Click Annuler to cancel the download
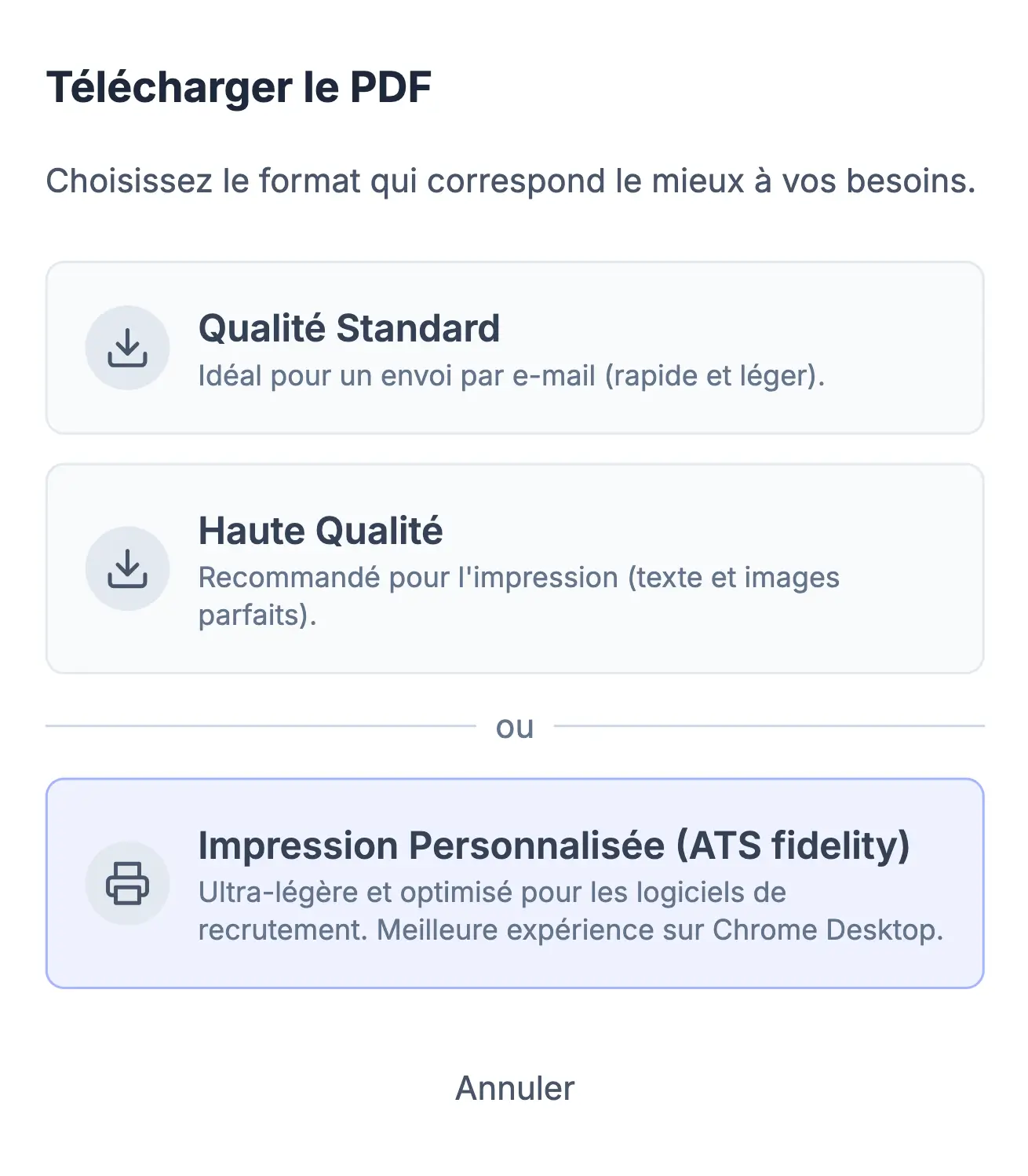1028x1176 pixels. pyautogui.click(x=514, y=1088)
